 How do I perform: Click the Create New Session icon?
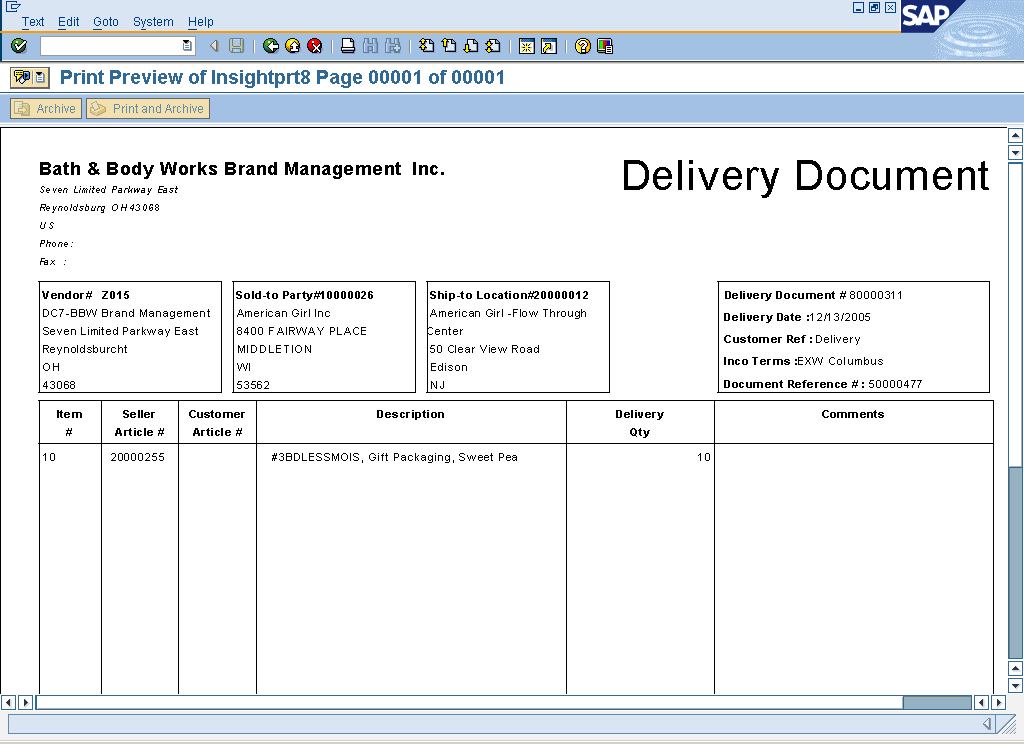pos(526,46)
